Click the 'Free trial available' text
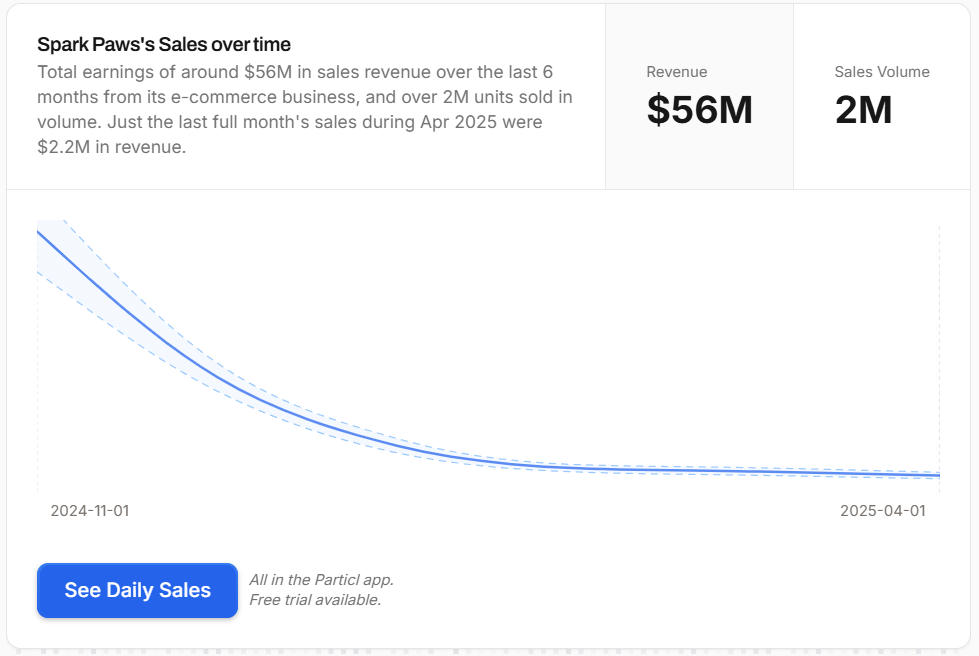The image size is (979, 656). (315, 600)
